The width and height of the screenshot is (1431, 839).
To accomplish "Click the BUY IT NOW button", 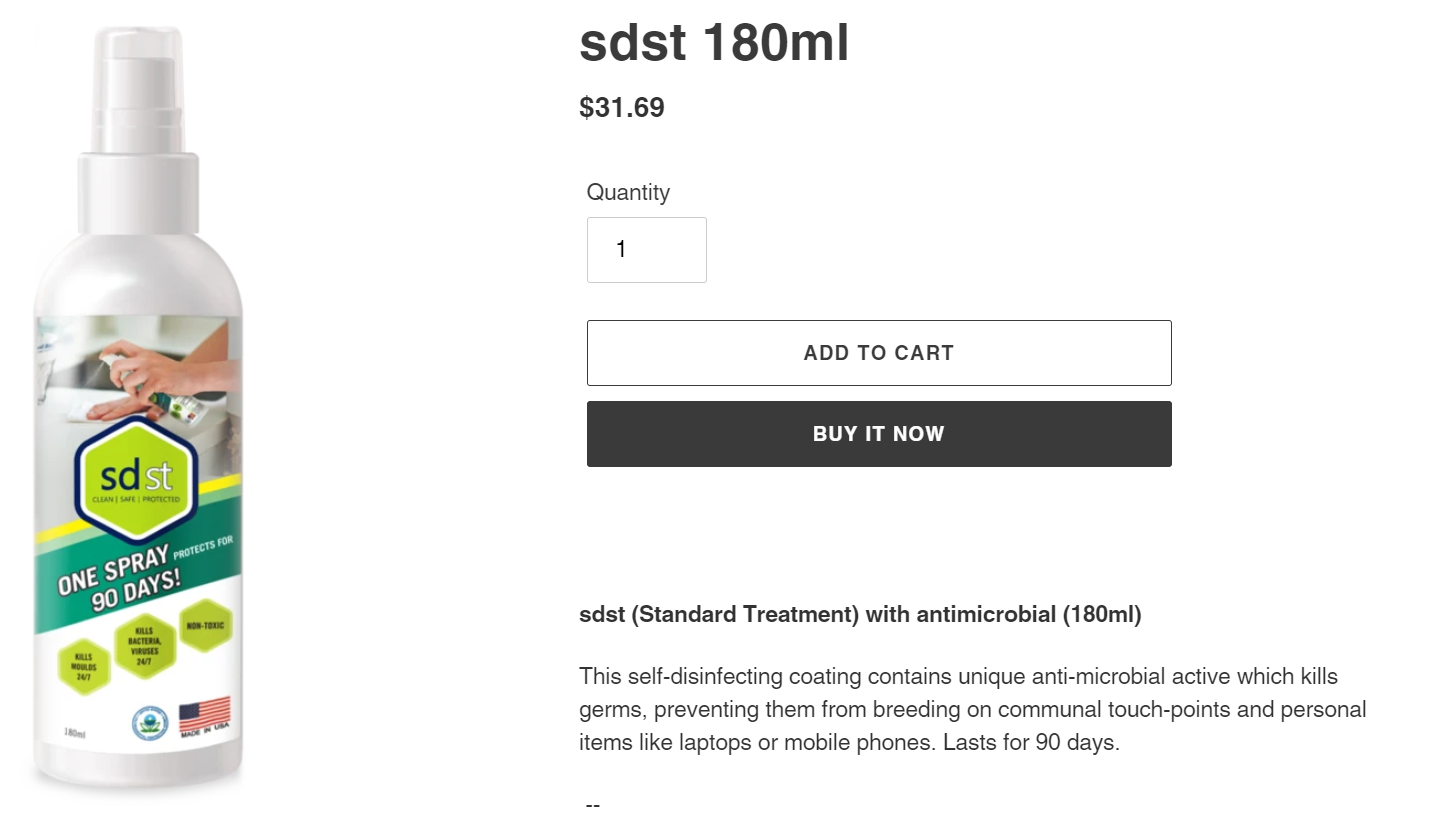I will [879, 434].
